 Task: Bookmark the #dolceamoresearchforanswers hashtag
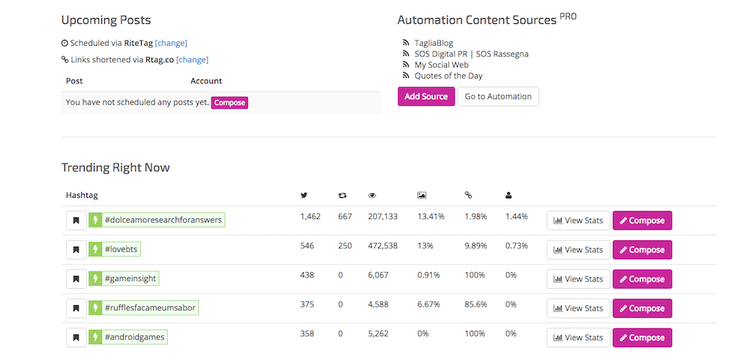(x=76, y=220)
